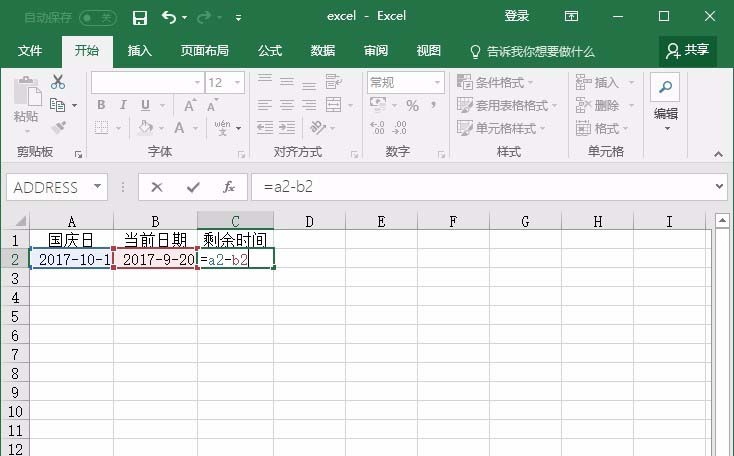This screenshot has width=734, height=456.
Task: Cancel formula entry with X icon
Action: pyautogui.click(x=157, y=187)
